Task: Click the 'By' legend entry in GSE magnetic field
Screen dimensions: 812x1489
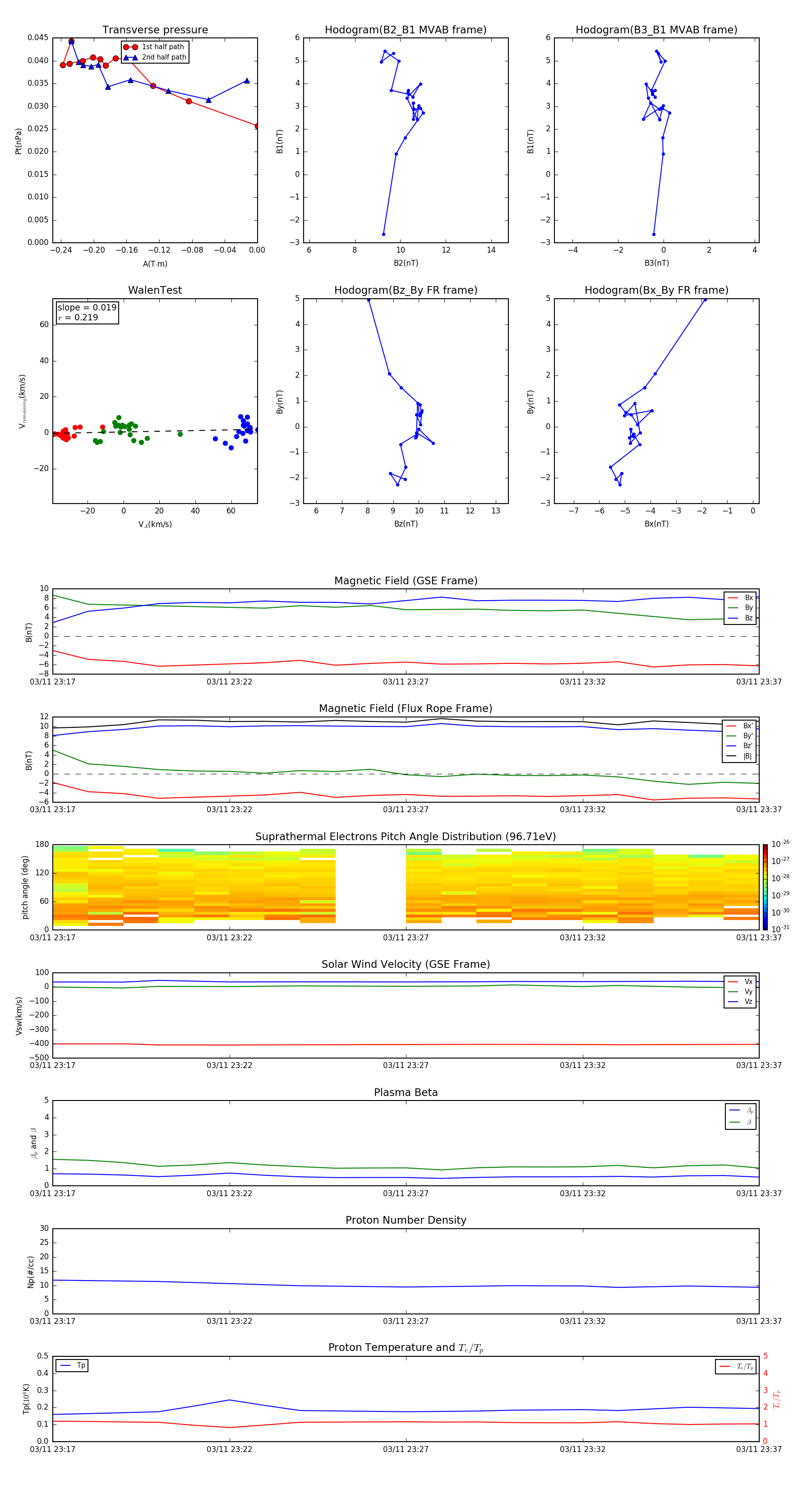Action: [740, 607]
